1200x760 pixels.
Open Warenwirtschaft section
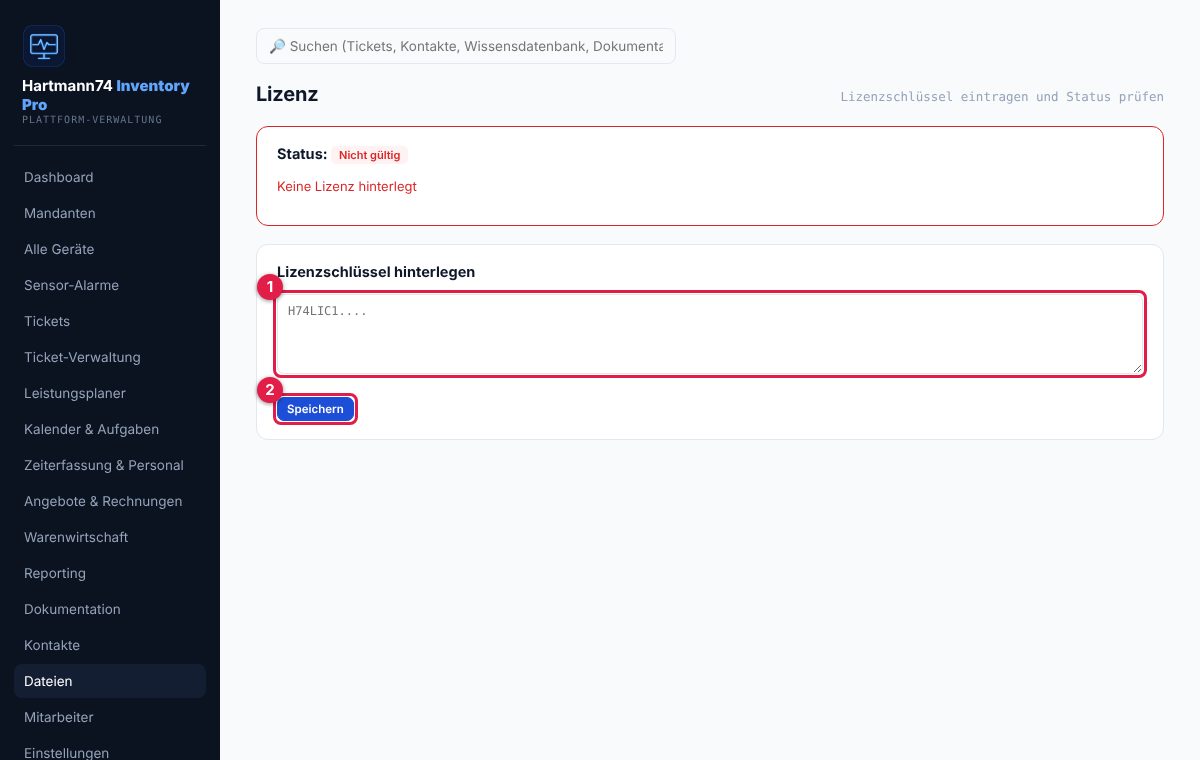[x=110, y=537]
